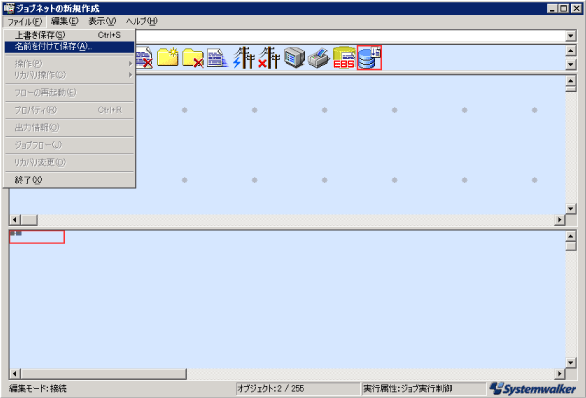
Task: Click upper canvas vertical scrollbar down arrow
Action: (571, 209)
